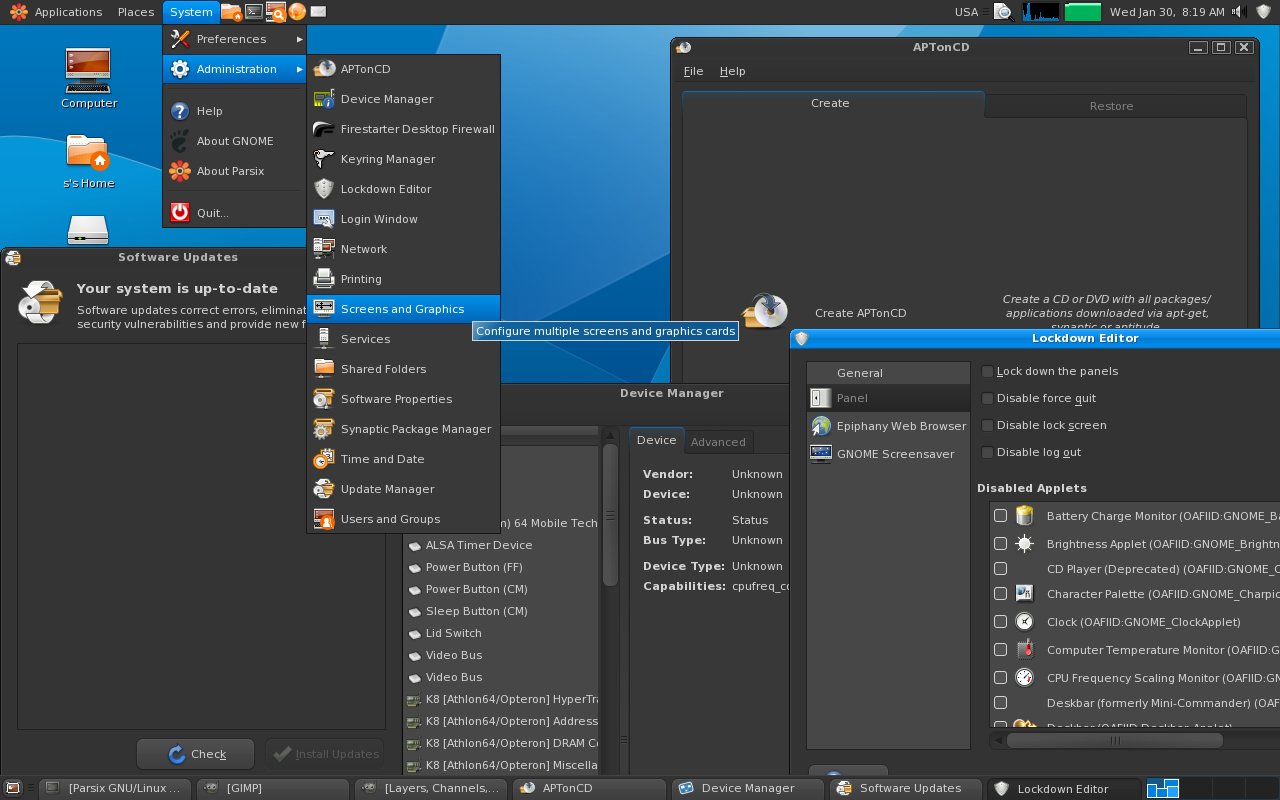The image size is (1280, 800).
Task: Check CPU Frequency Scaling Monitor checkbox
Action: pos(1000,678)
